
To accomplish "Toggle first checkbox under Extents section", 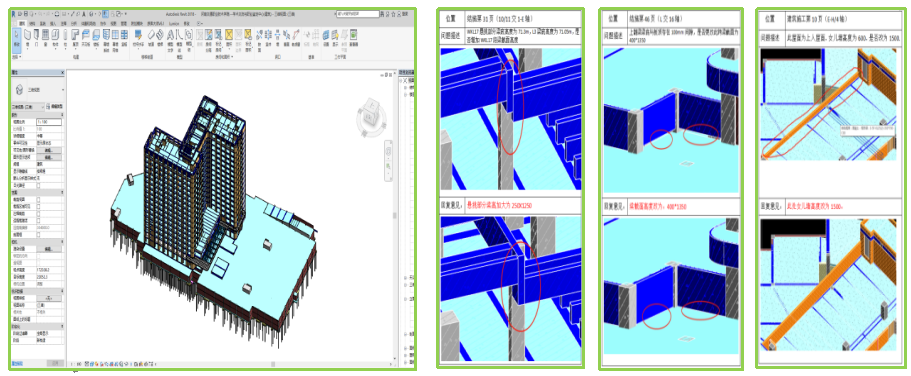I will tap(38, 199).
